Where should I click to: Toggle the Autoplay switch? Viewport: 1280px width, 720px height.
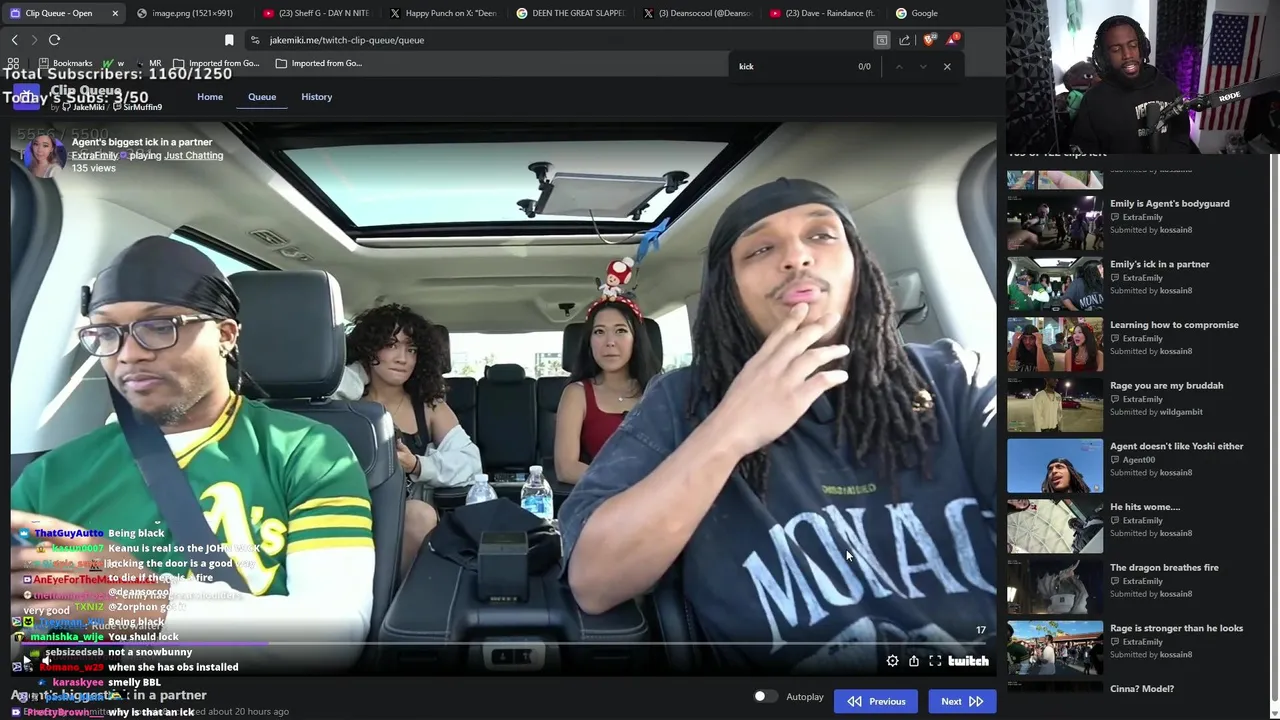765,696
